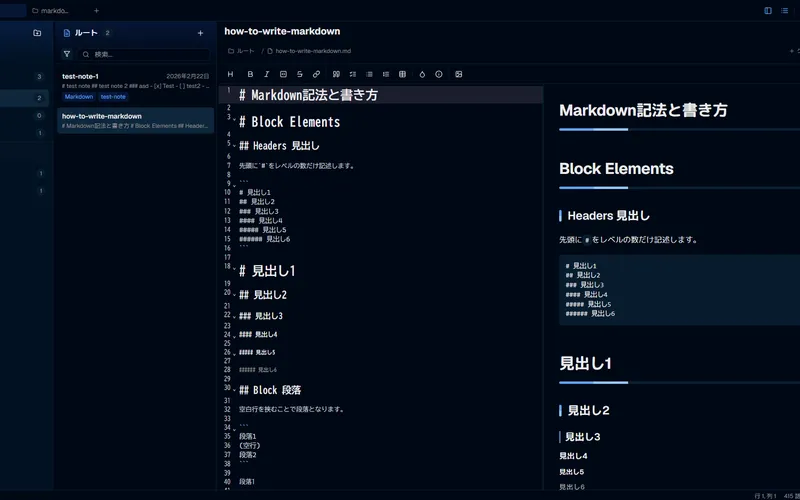Open the test-note-1 note

click(x=135, y=86)
